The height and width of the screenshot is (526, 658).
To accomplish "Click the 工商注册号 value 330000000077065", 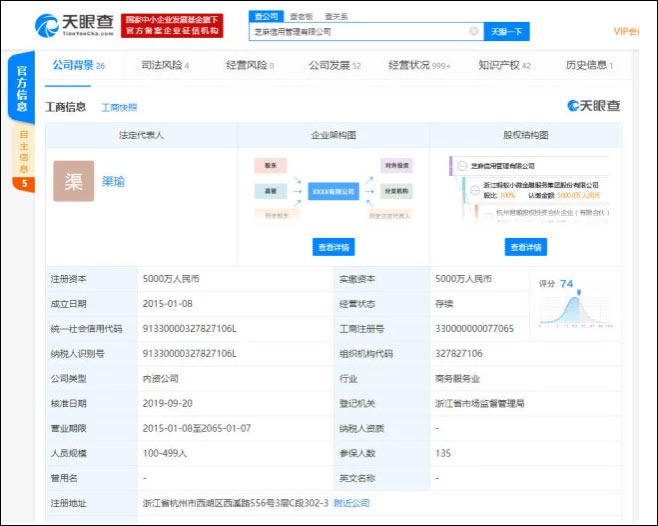I will click(474, 328).
